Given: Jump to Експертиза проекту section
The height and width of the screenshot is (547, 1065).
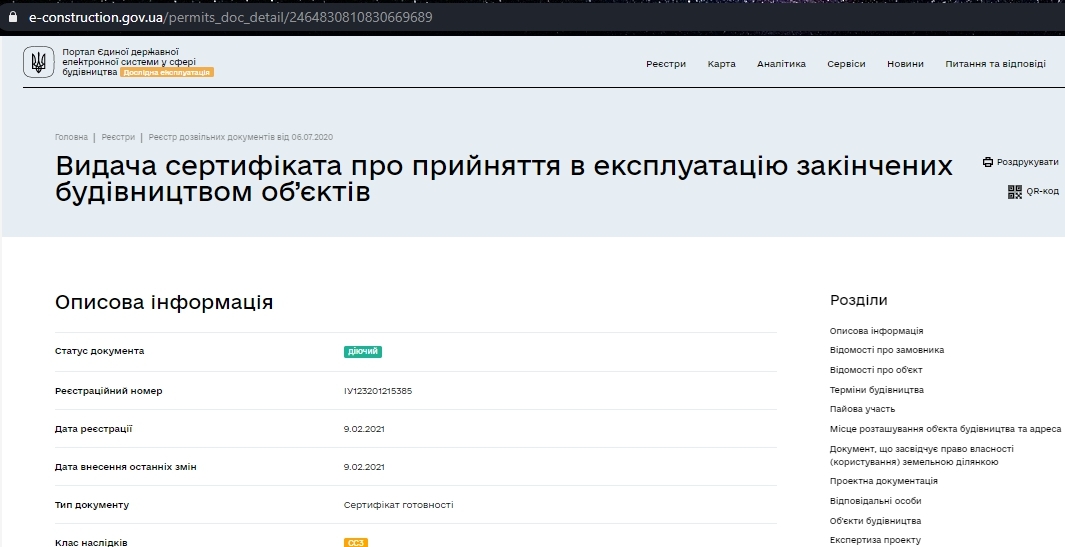Looking at the screenshot, I should click(875, 540).
